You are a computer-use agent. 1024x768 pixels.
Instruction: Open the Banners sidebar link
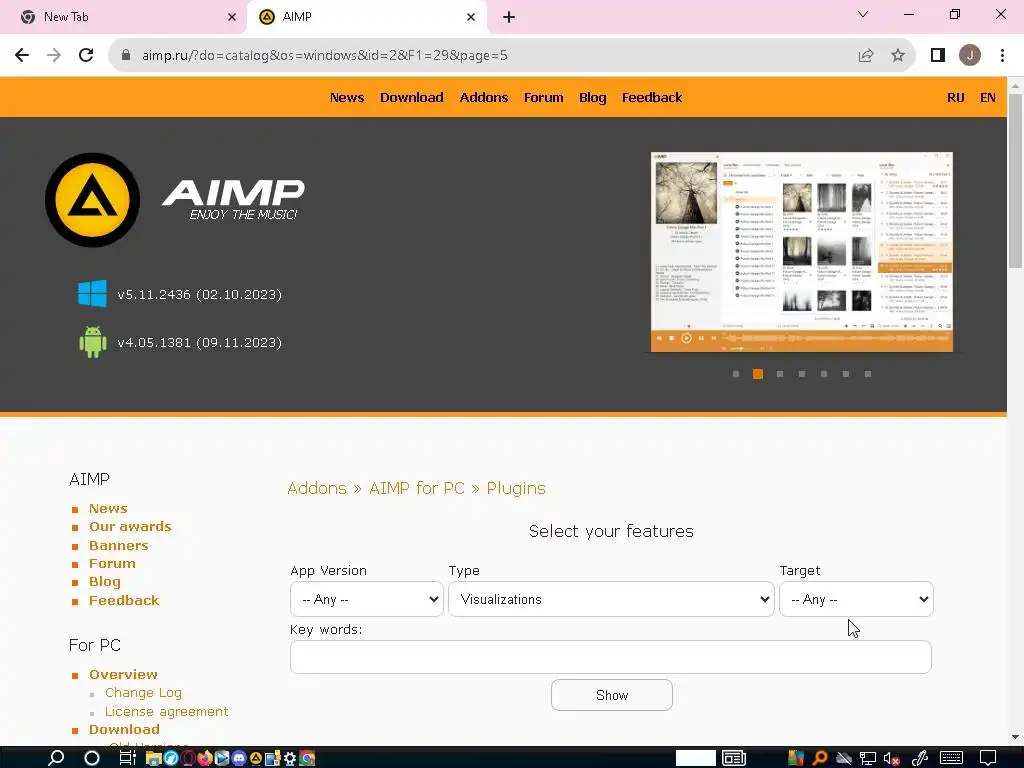click(x=119, y=545)
